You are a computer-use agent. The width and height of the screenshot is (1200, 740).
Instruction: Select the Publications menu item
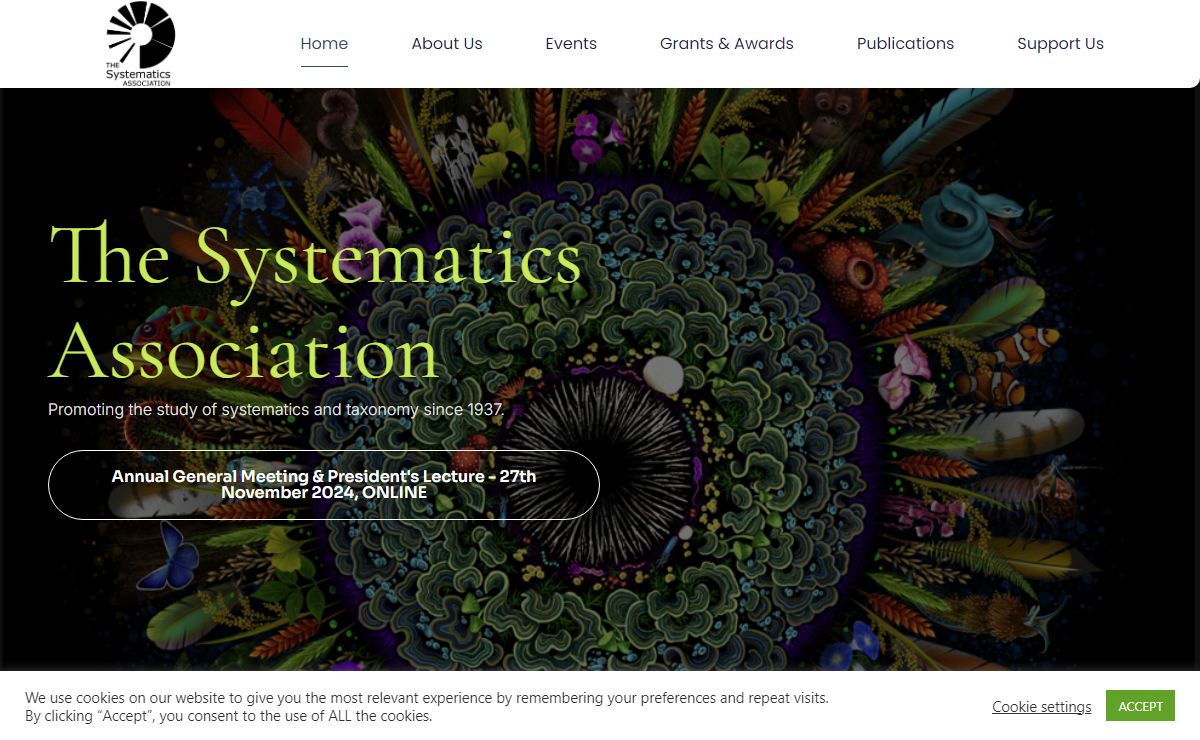click(x=905, y=44)
